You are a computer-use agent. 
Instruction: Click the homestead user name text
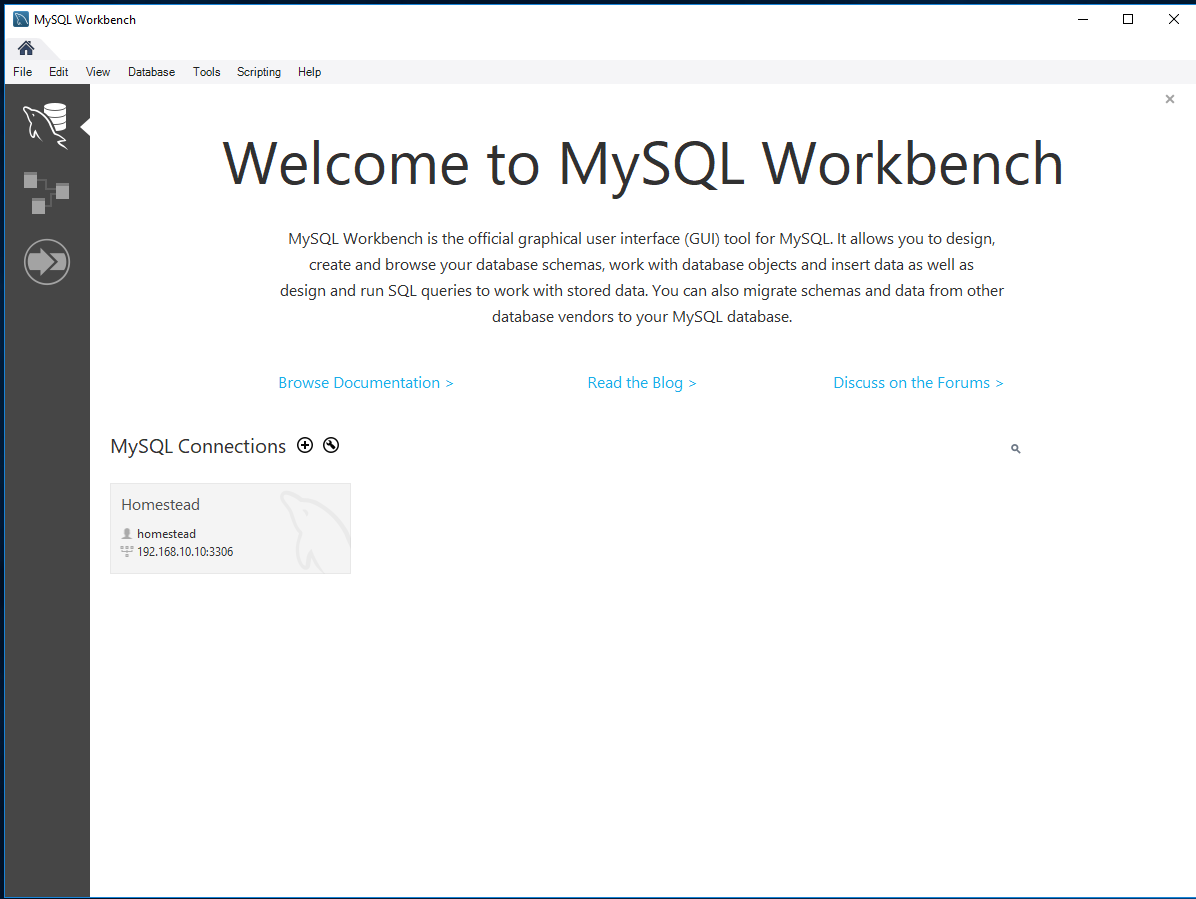(166, 534)
